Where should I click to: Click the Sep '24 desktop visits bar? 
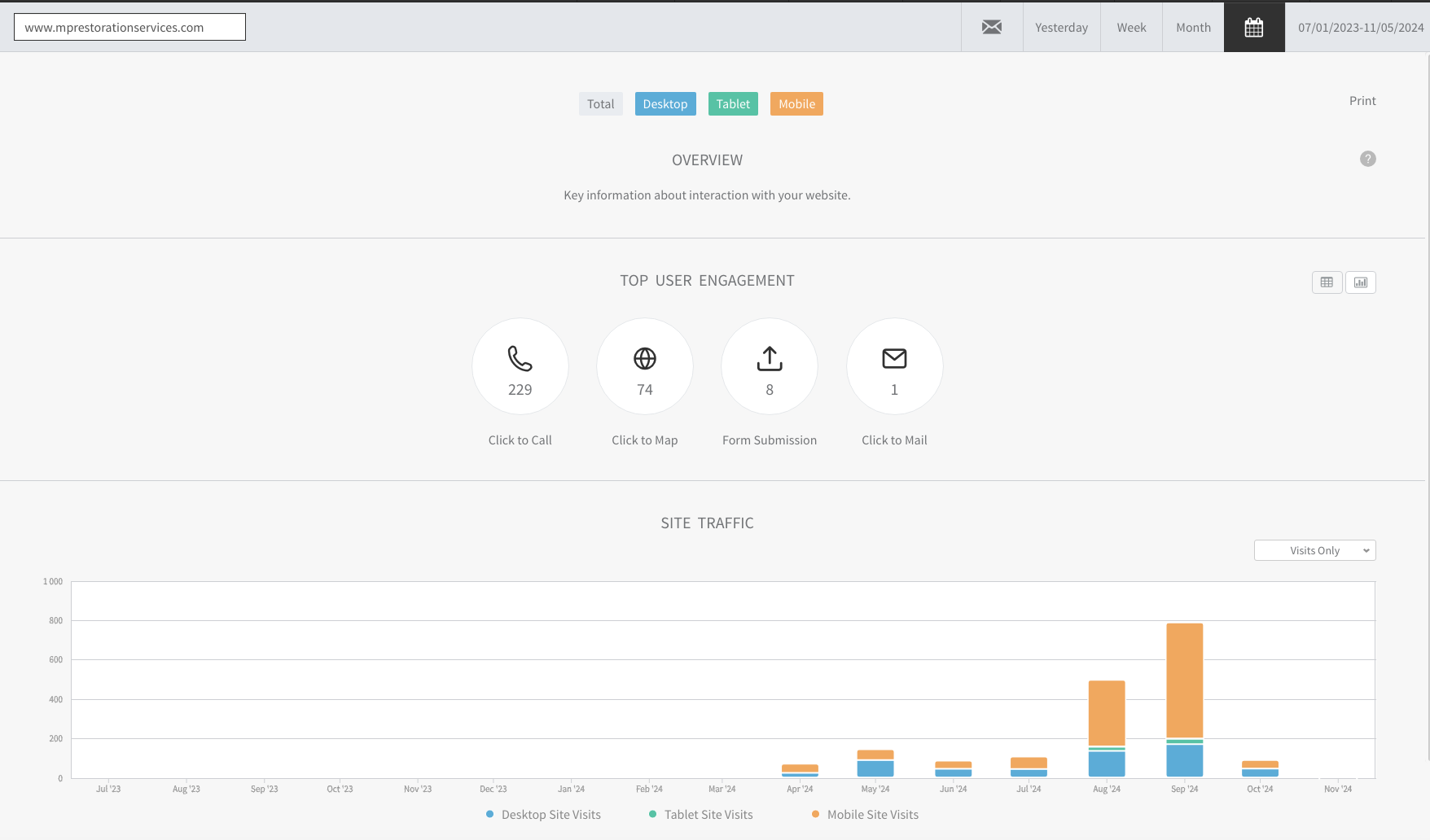(x=1185, y=760)
